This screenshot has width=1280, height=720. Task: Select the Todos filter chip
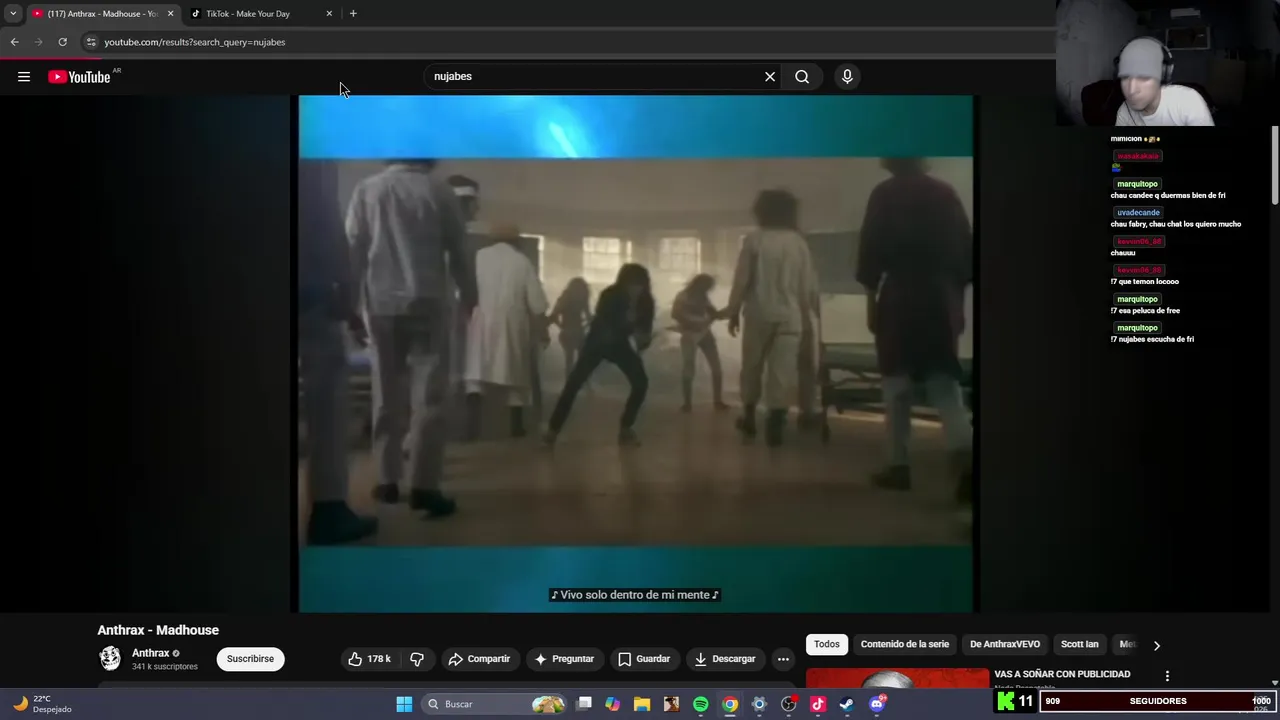pyautogui.click(x=827, y=644)
